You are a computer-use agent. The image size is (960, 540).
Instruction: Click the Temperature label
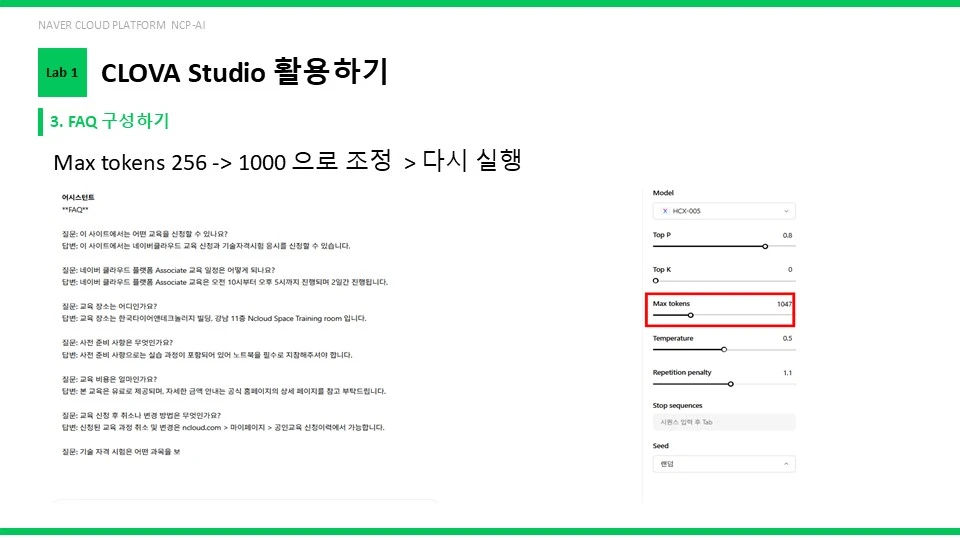coord(673,339)
